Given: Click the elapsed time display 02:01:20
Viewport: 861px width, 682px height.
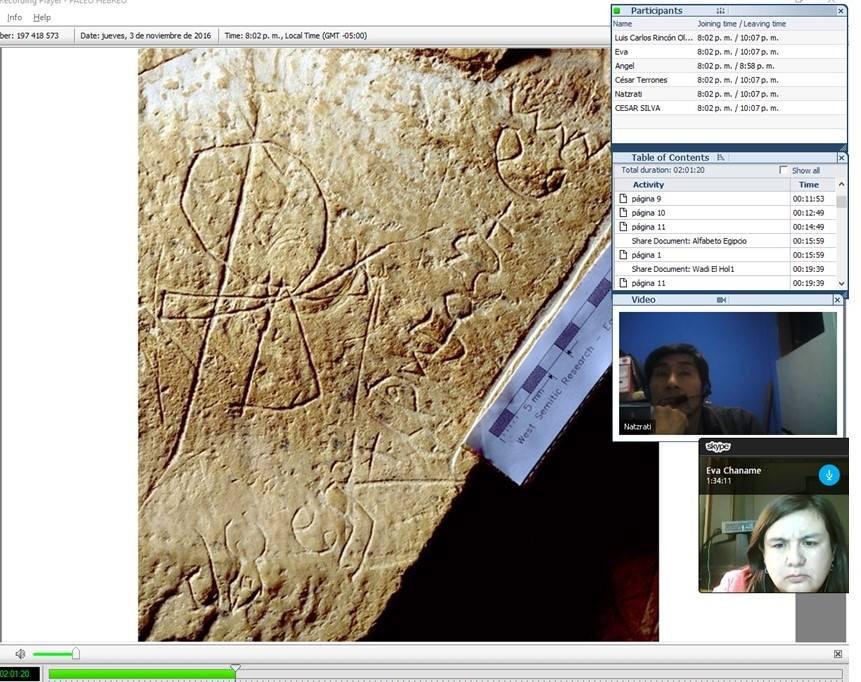Looking at the screenshot, I should tap(19, 674).
